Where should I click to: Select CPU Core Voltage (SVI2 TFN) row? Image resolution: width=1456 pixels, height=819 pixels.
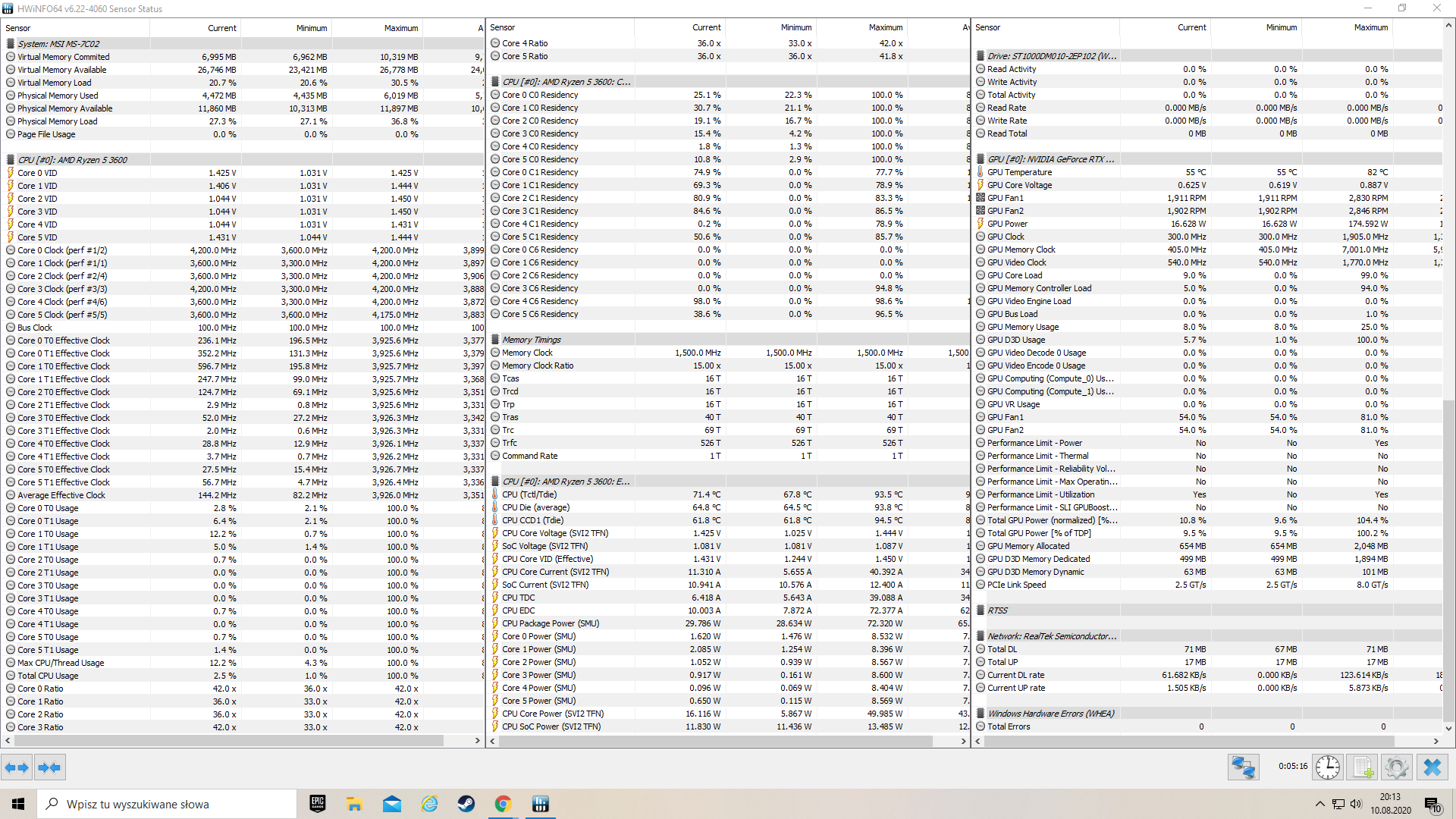coord(728,533)
